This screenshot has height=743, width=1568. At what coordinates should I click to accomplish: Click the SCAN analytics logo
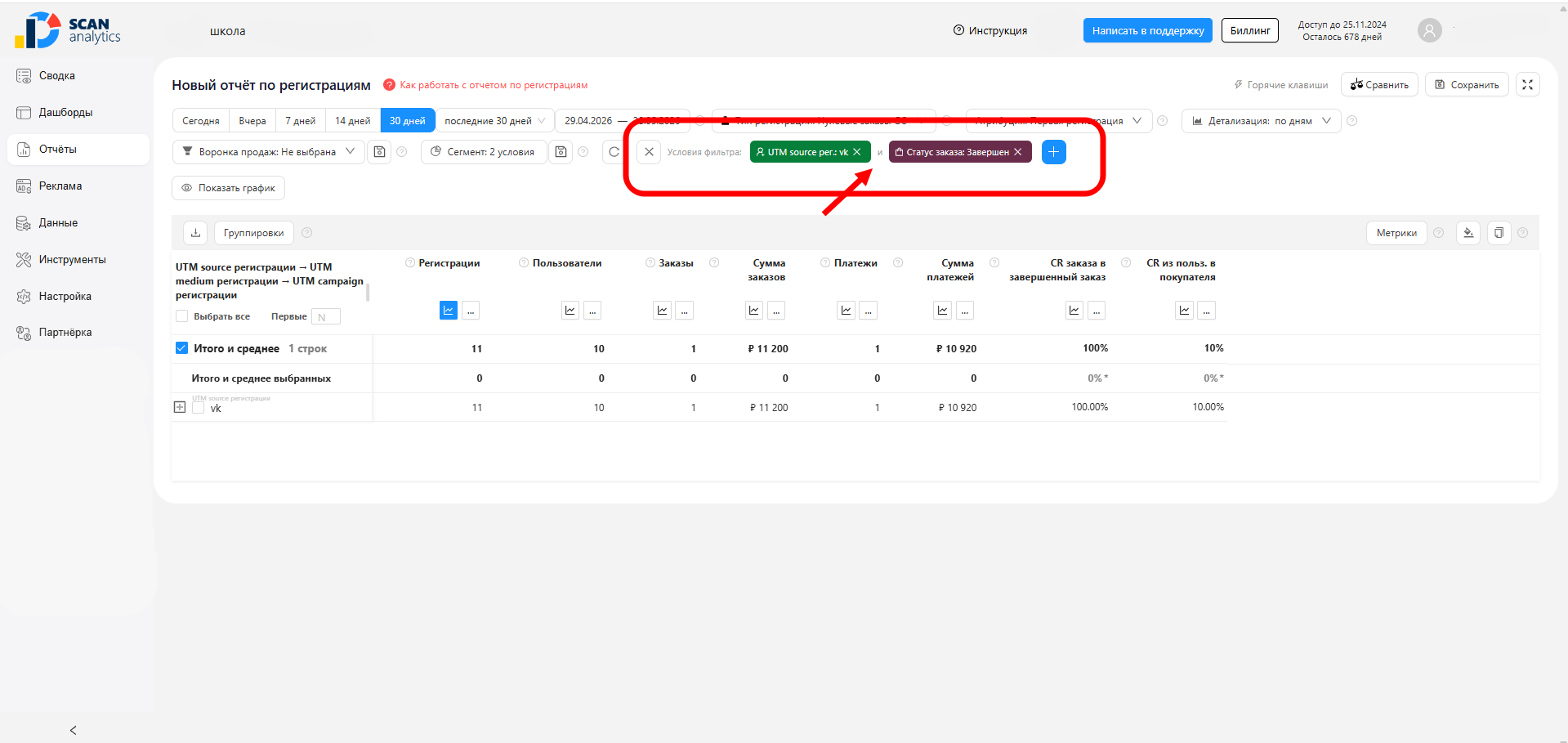68,30
